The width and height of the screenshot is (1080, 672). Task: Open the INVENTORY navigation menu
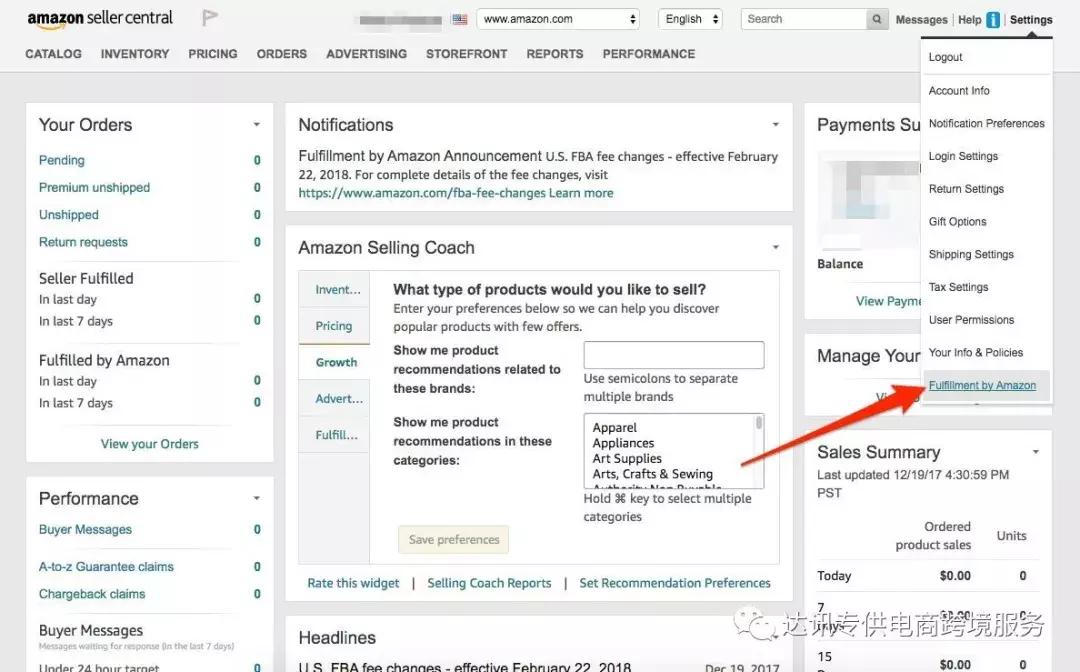click(135, 54)
